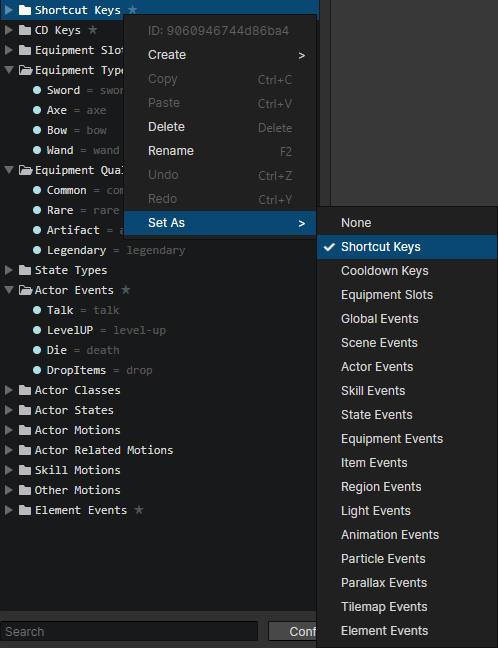Viewport: 498px width, 648px height.
Task: Click the star icon next to CD Keys
Action: click(93, 30)
